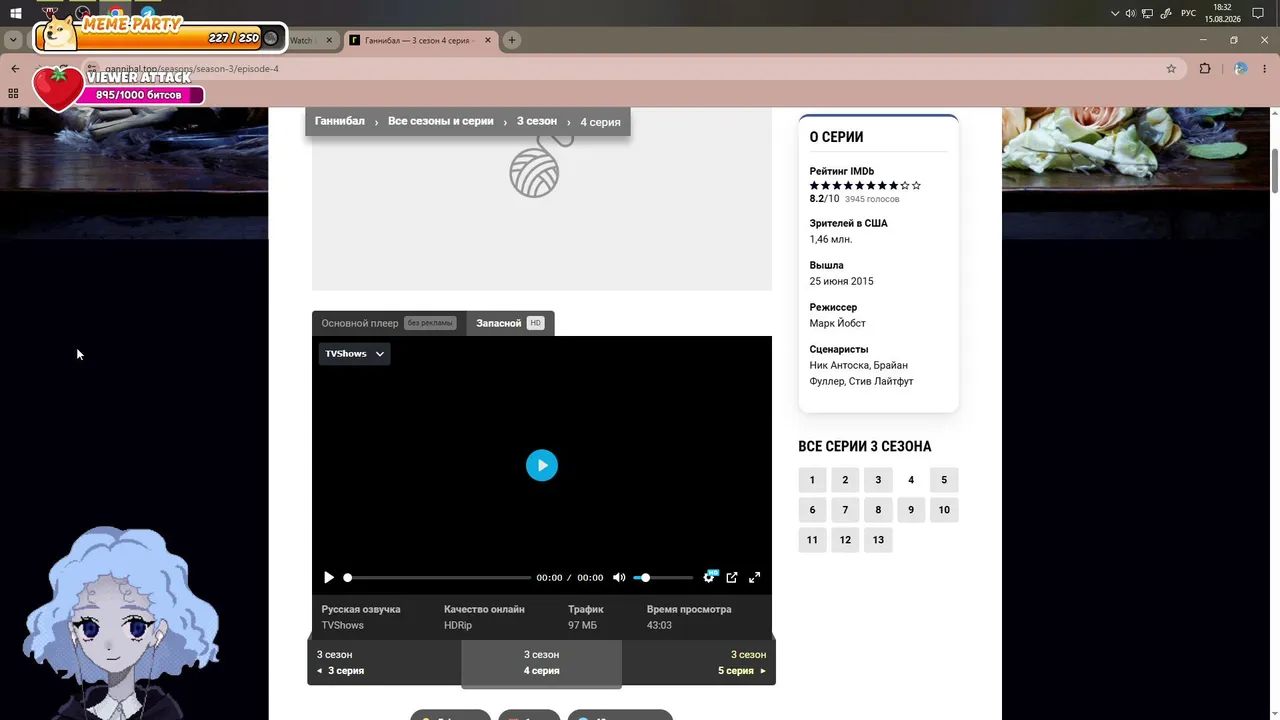Bookmark this page with the star icon
Image resolution: width=1280 pixels, height=720 pixels.
[1171, 69]
